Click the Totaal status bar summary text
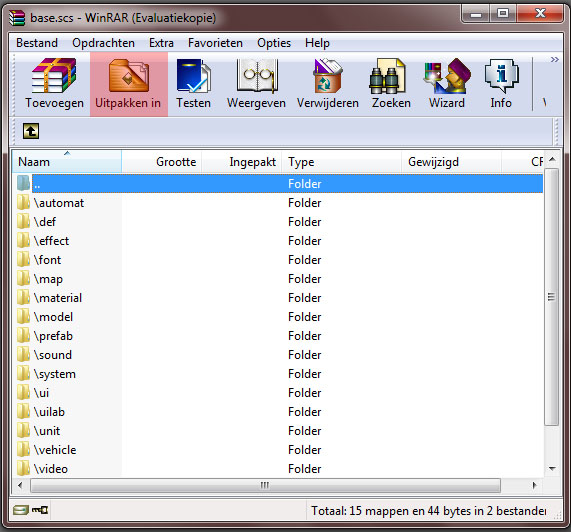571x532 pixels. pos(428,511)
